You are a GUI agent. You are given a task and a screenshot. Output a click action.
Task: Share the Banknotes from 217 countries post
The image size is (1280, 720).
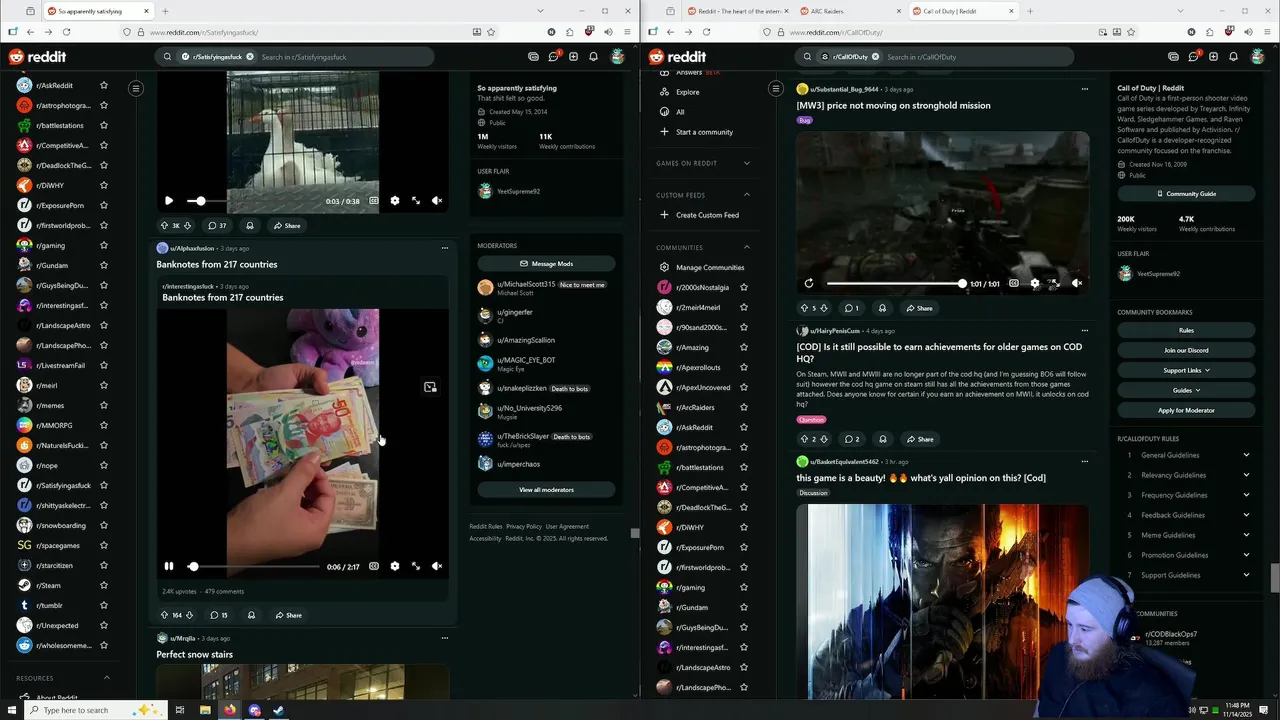coord(288,615)
